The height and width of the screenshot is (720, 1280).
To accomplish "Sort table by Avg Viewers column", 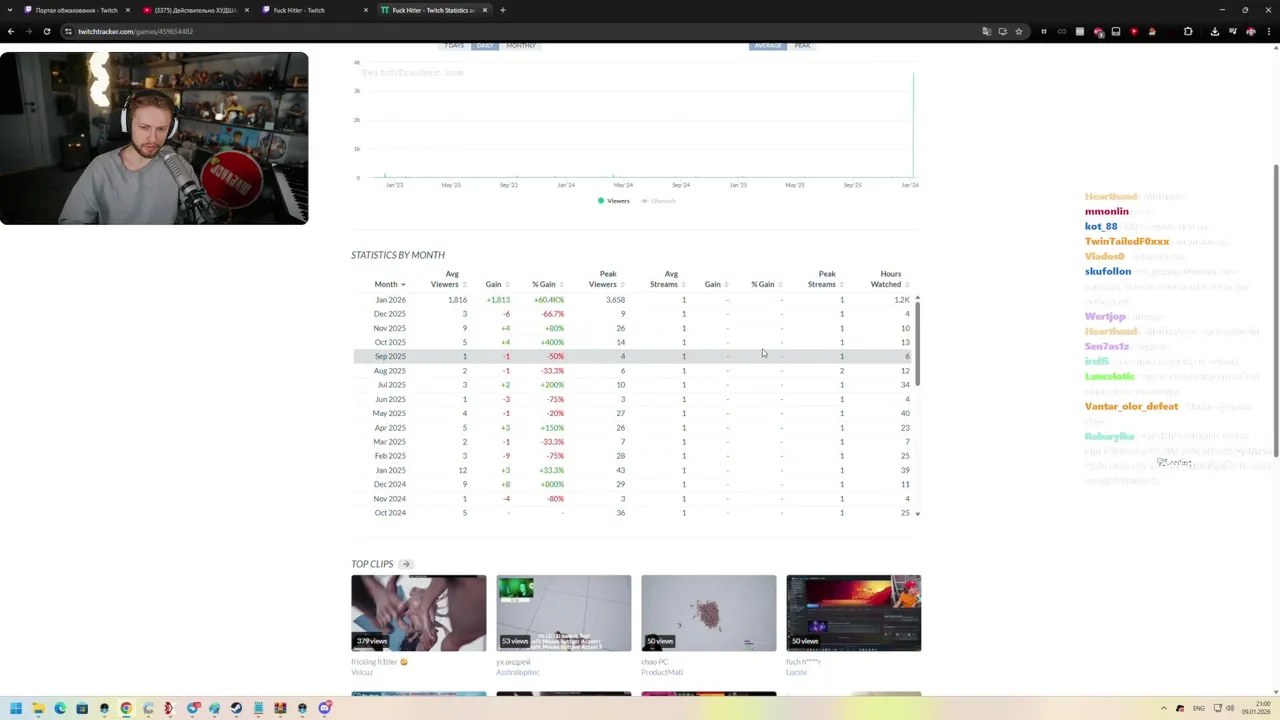I will click(x=448, y=279).
